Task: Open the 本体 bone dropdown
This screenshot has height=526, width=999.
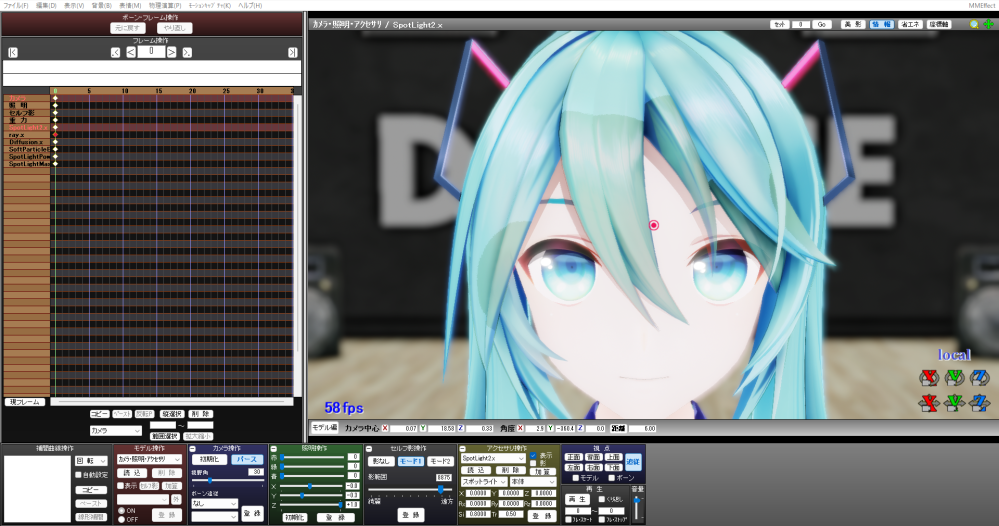Action: point(533,482)
